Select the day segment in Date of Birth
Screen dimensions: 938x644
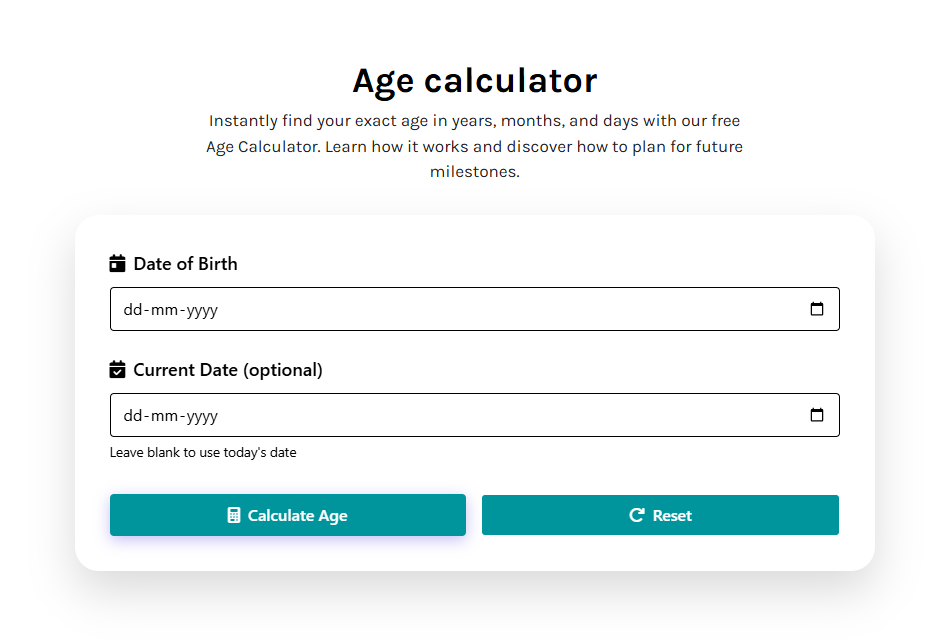132,310
